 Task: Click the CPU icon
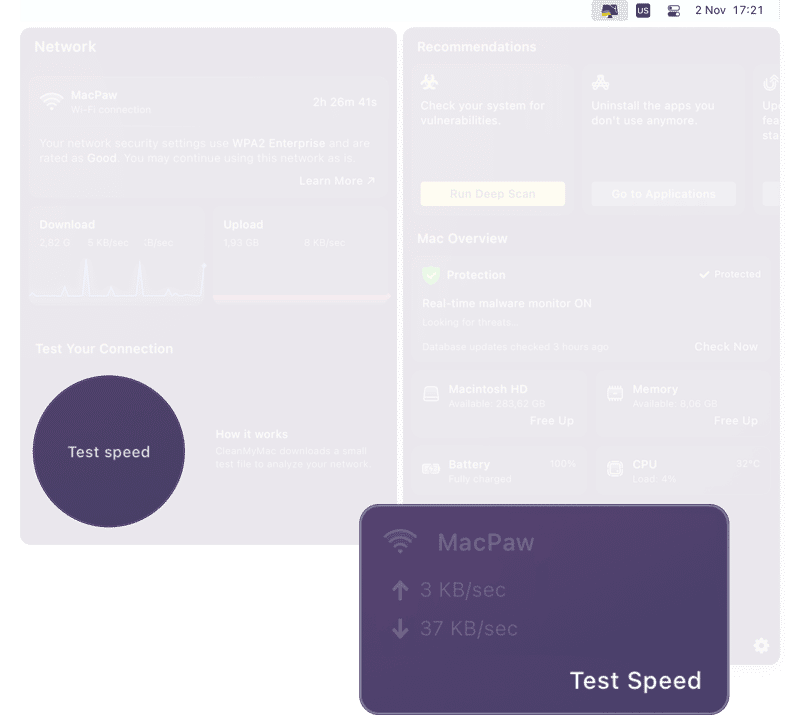[x=615, y=469]
